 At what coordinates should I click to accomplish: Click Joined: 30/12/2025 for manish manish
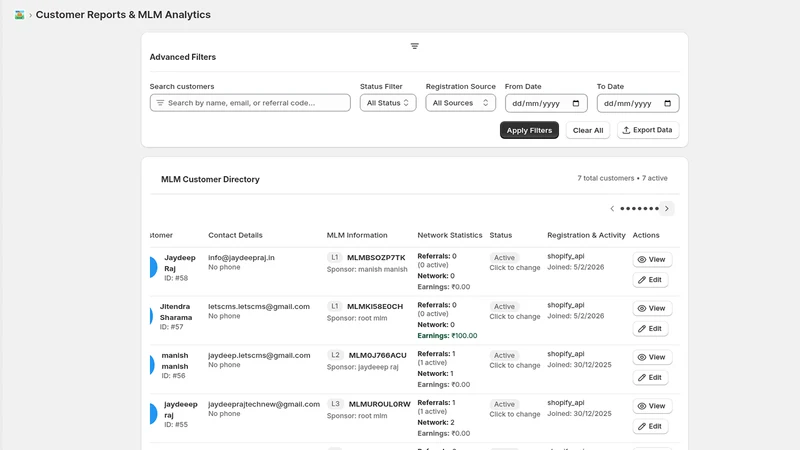(x=579, y=365)
